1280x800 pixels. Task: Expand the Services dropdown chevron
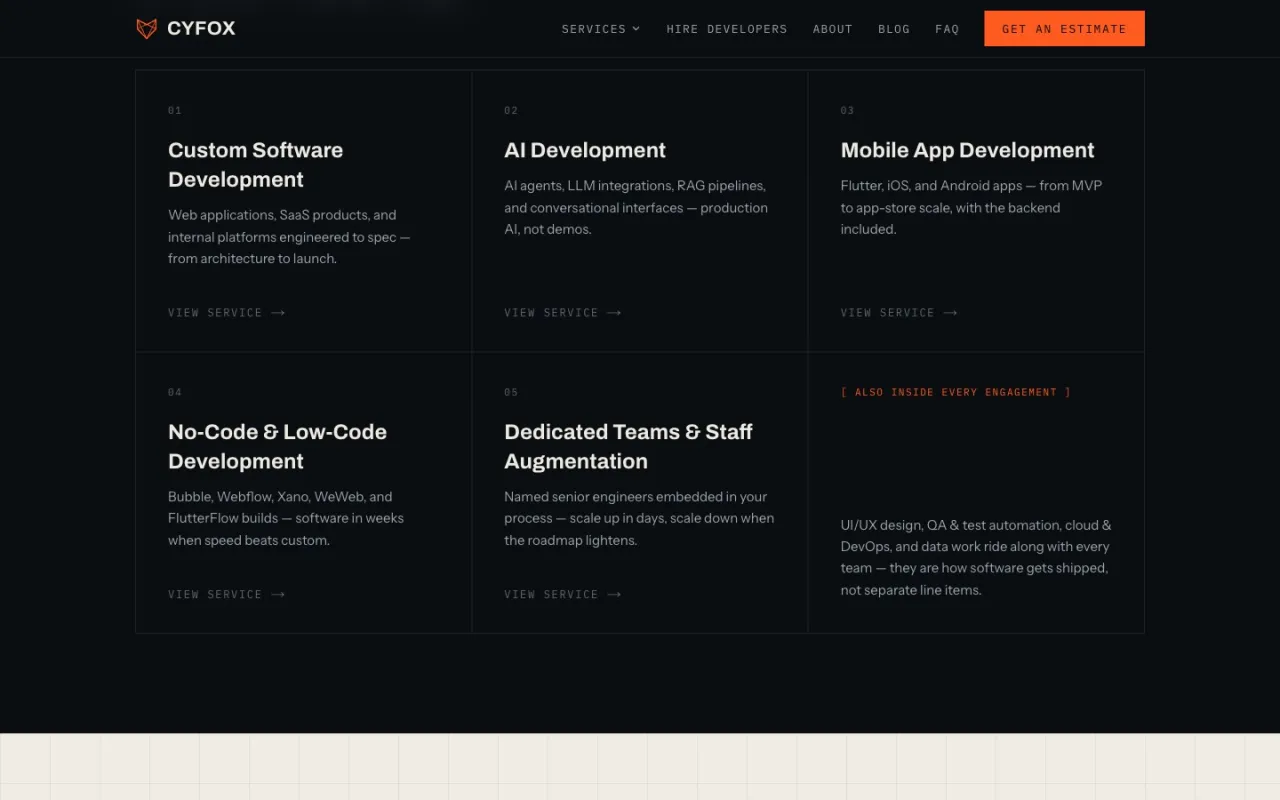pyautogui.click(x=636, y=29)
